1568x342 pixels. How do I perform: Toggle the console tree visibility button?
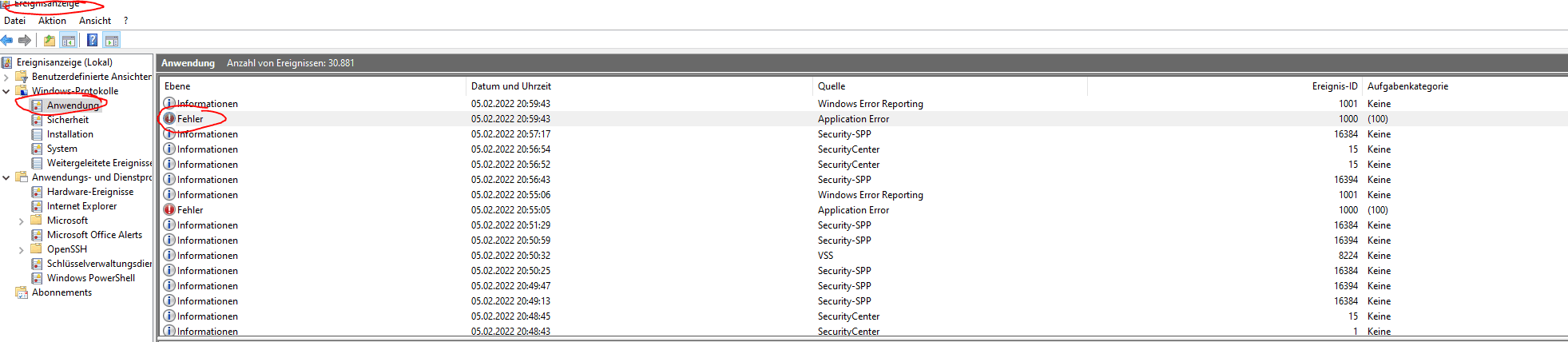point(69,40)
